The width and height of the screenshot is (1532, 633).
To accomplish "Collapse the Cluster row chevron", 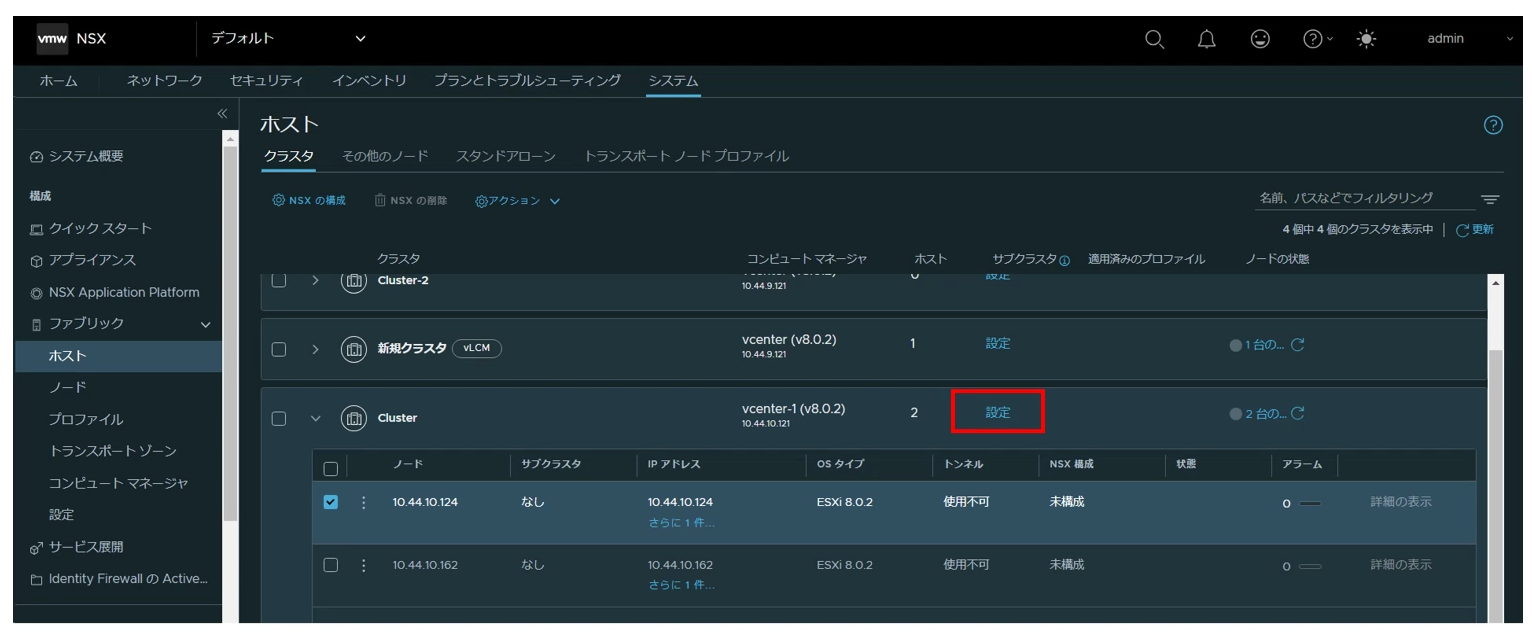I will [315, 418].
